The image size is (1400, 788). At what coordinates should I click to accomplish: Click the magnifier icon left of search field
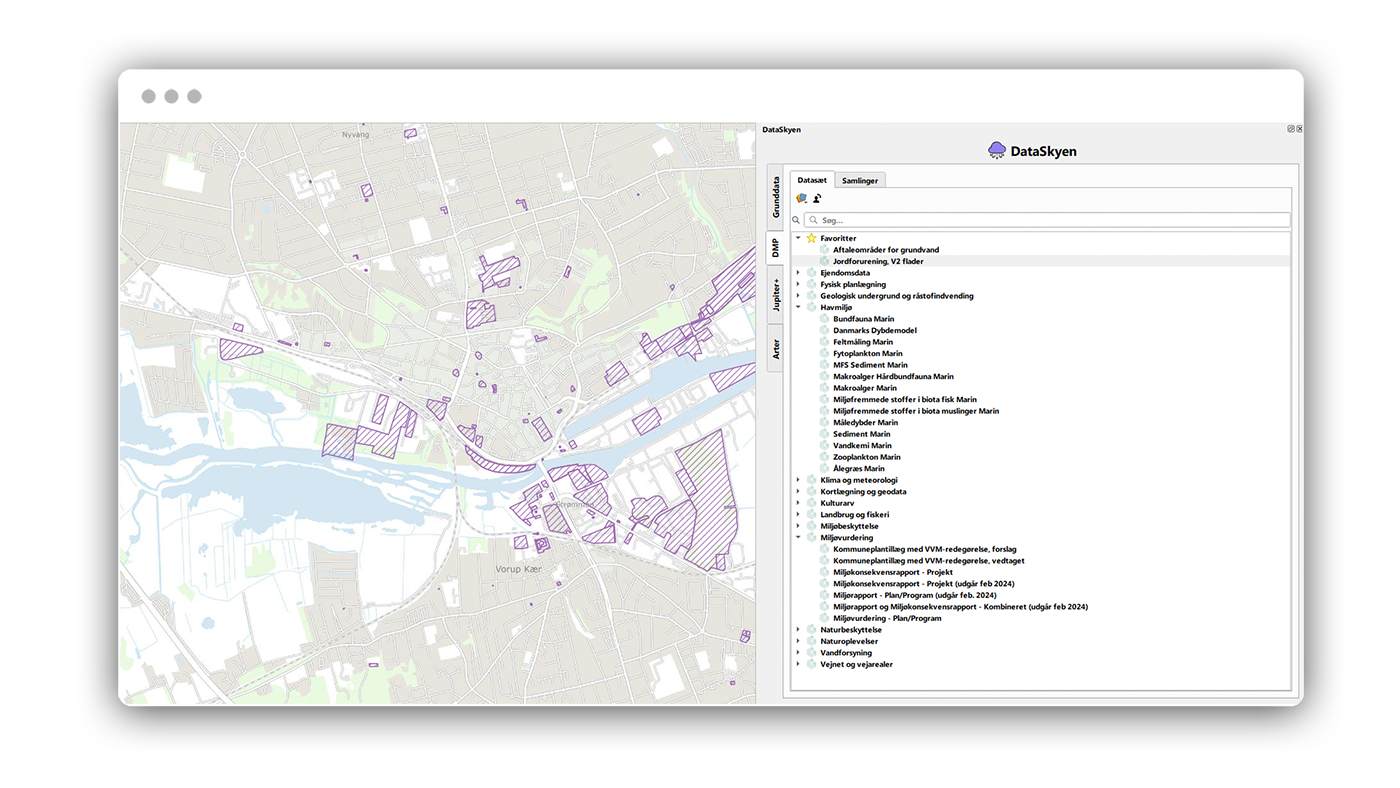coord(796,220)
